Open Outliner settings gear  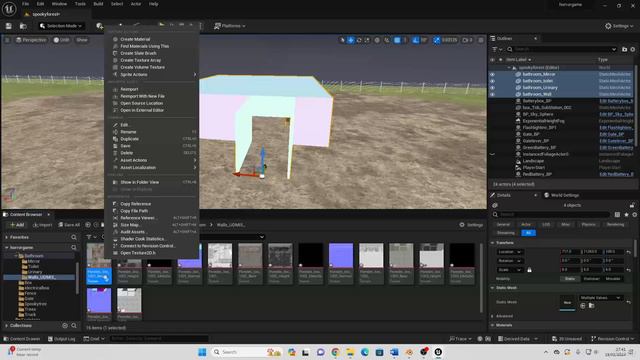[633, 49]
